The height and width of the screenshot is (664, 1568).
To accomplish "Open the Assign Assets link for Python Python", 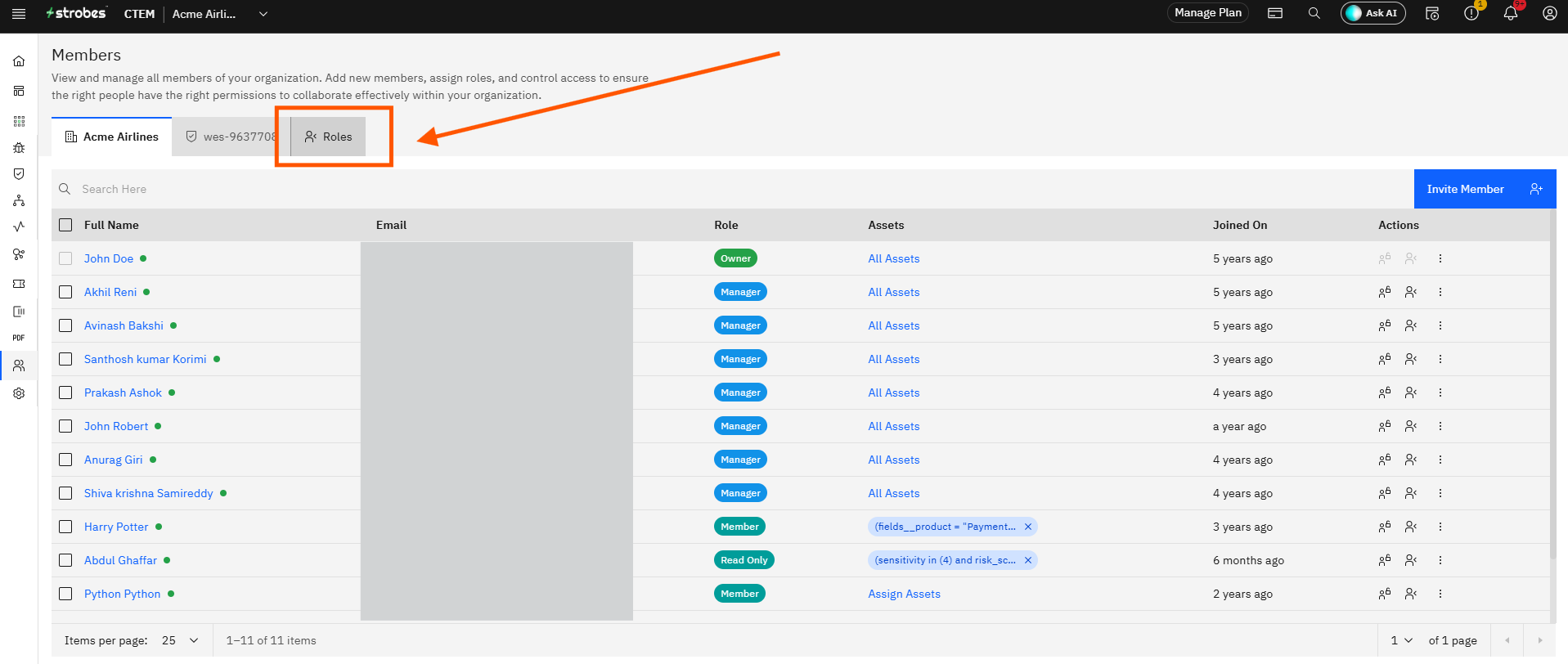I will [904, 594].
